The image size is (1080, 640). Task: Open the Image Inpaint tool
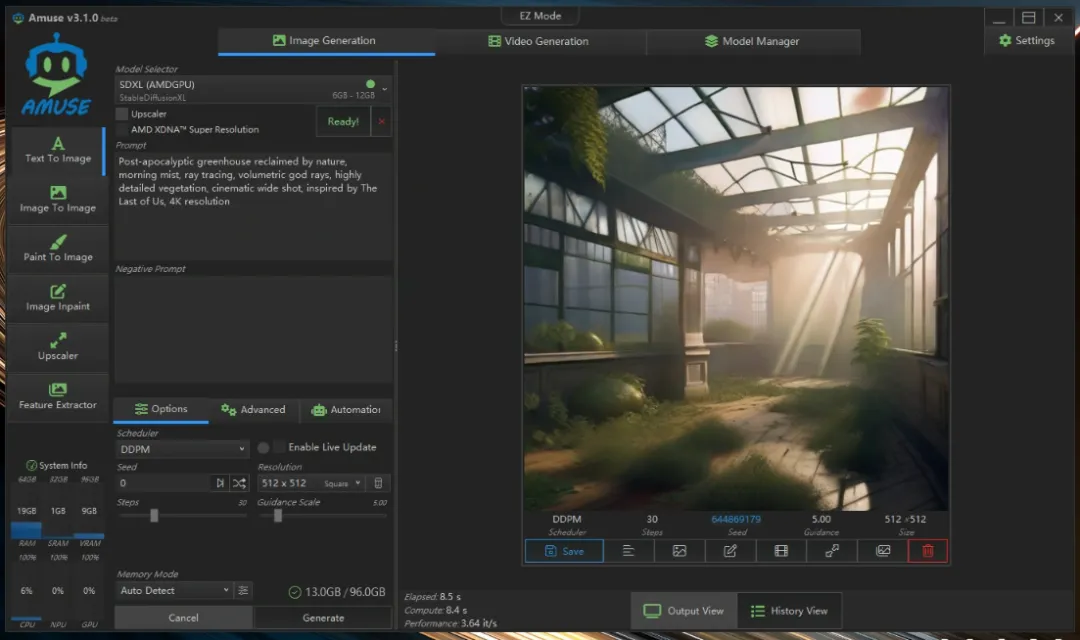point(58,298)
